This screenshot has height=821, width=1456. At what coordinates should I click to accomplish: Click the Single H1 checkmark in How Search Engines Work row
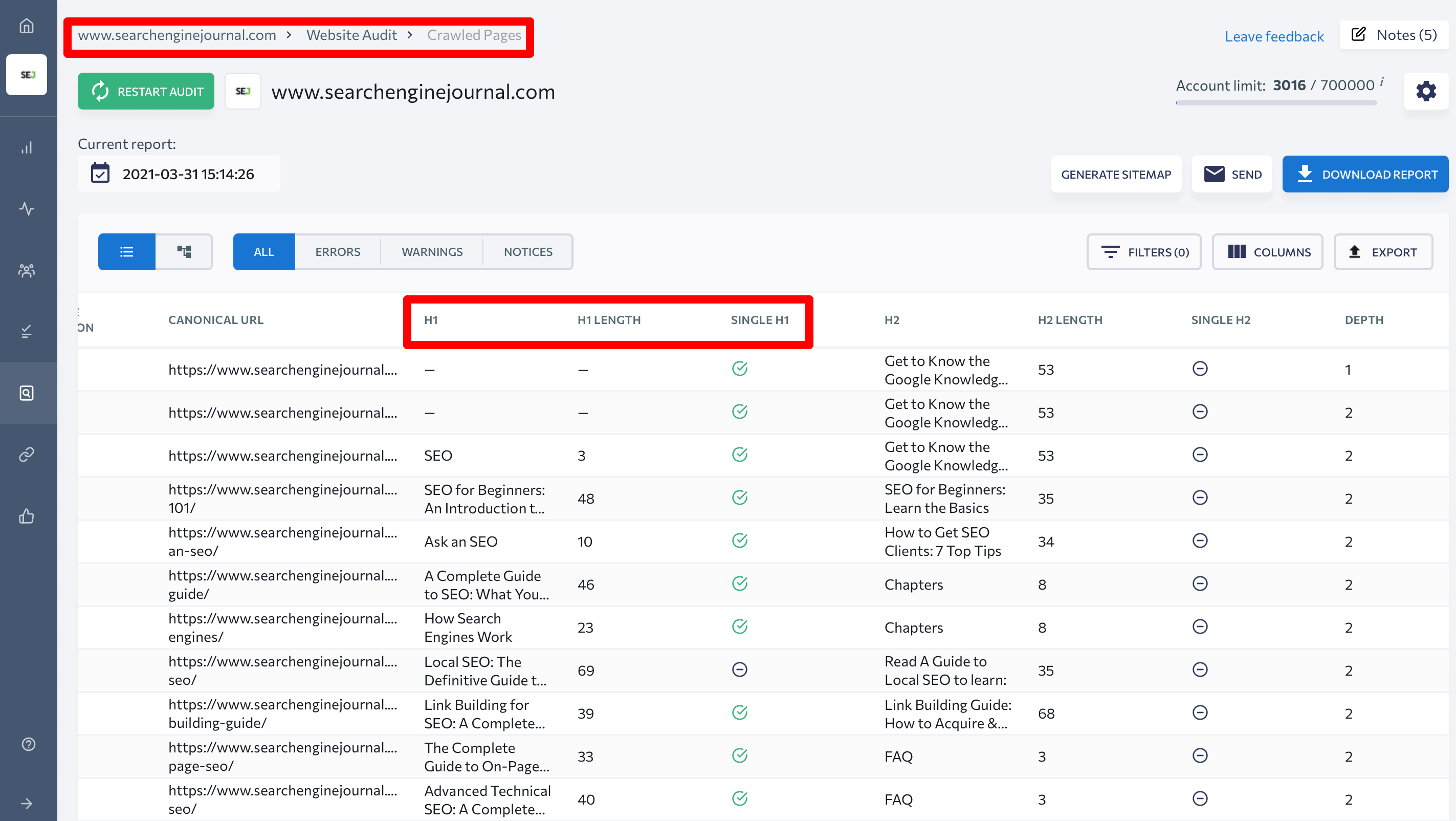(x=740, y=626)
